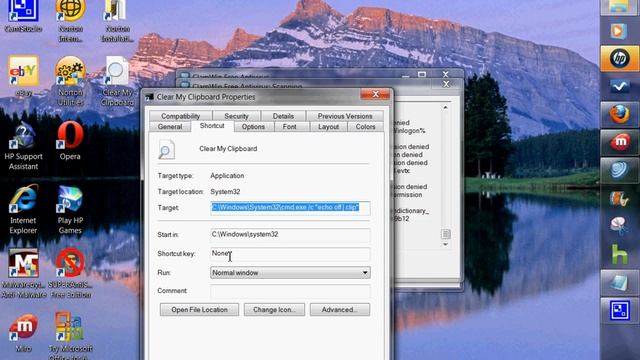The image size is (640, 360).
Task: Switch to the Colors tab
Action: coord(365,127)
